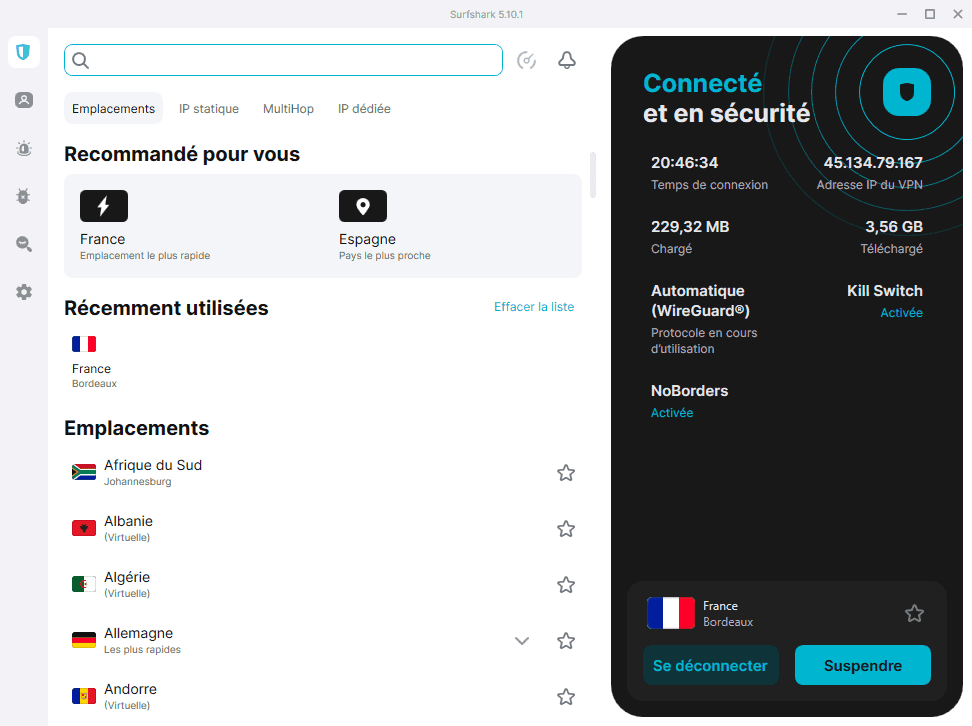Click the Albania flag icon
972x726 pixels.
click(84, 528)
